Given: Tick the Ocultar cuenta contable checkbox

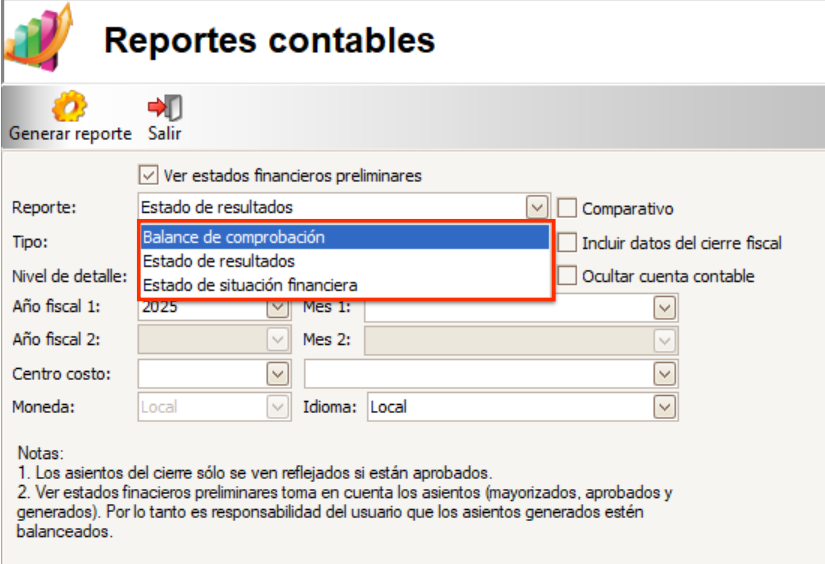Looking at the screenshot, I should point(567,276).
